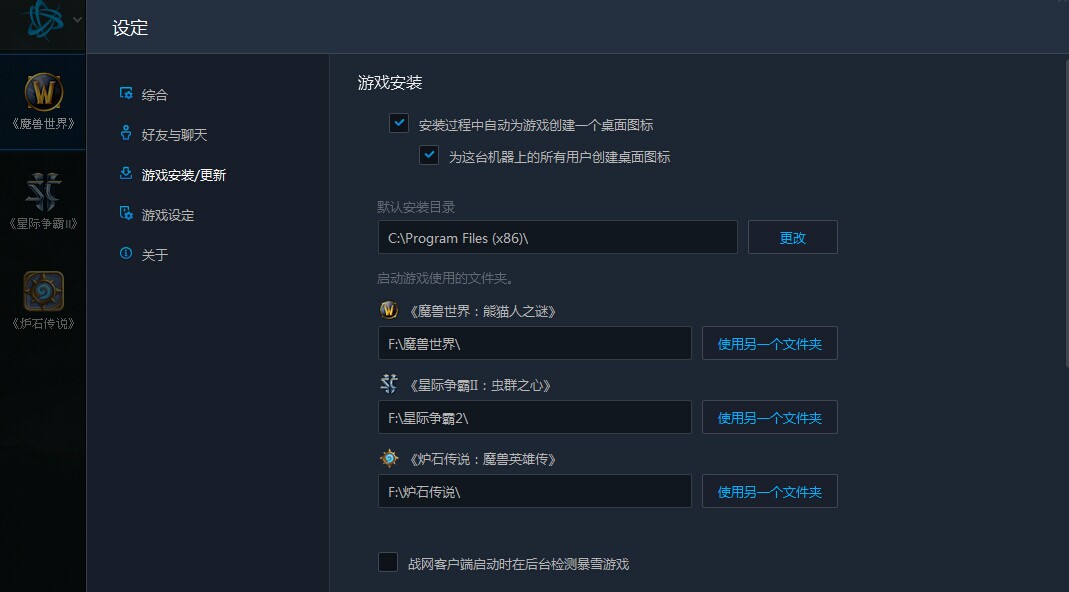This screenshot has height=592, width=1069.
Task: Select the Hearthstone sidebar icon
Action: click(44, 291)
